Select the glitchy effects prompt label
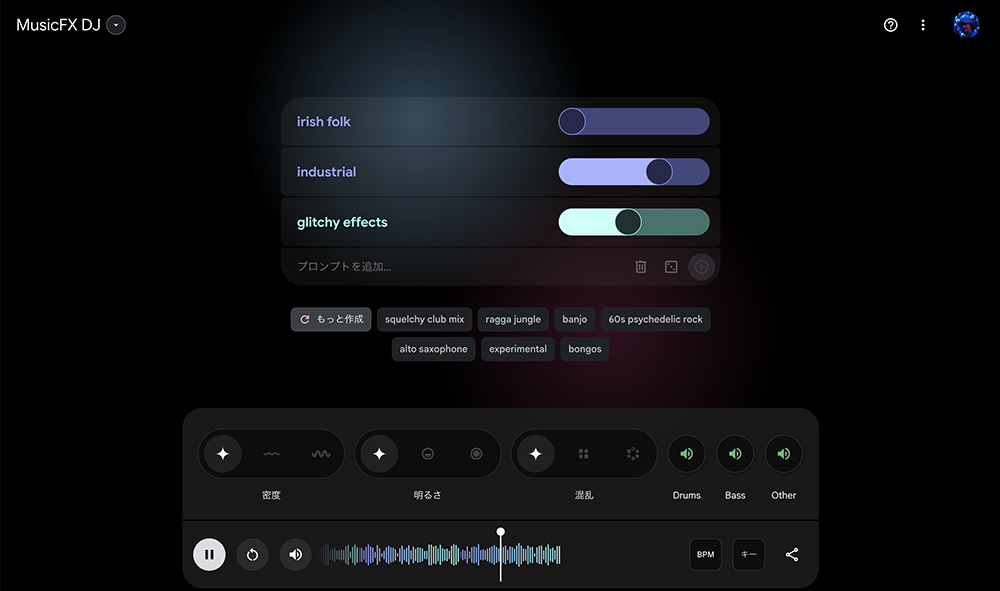1000x591 pixels. [x=342, y=222]
